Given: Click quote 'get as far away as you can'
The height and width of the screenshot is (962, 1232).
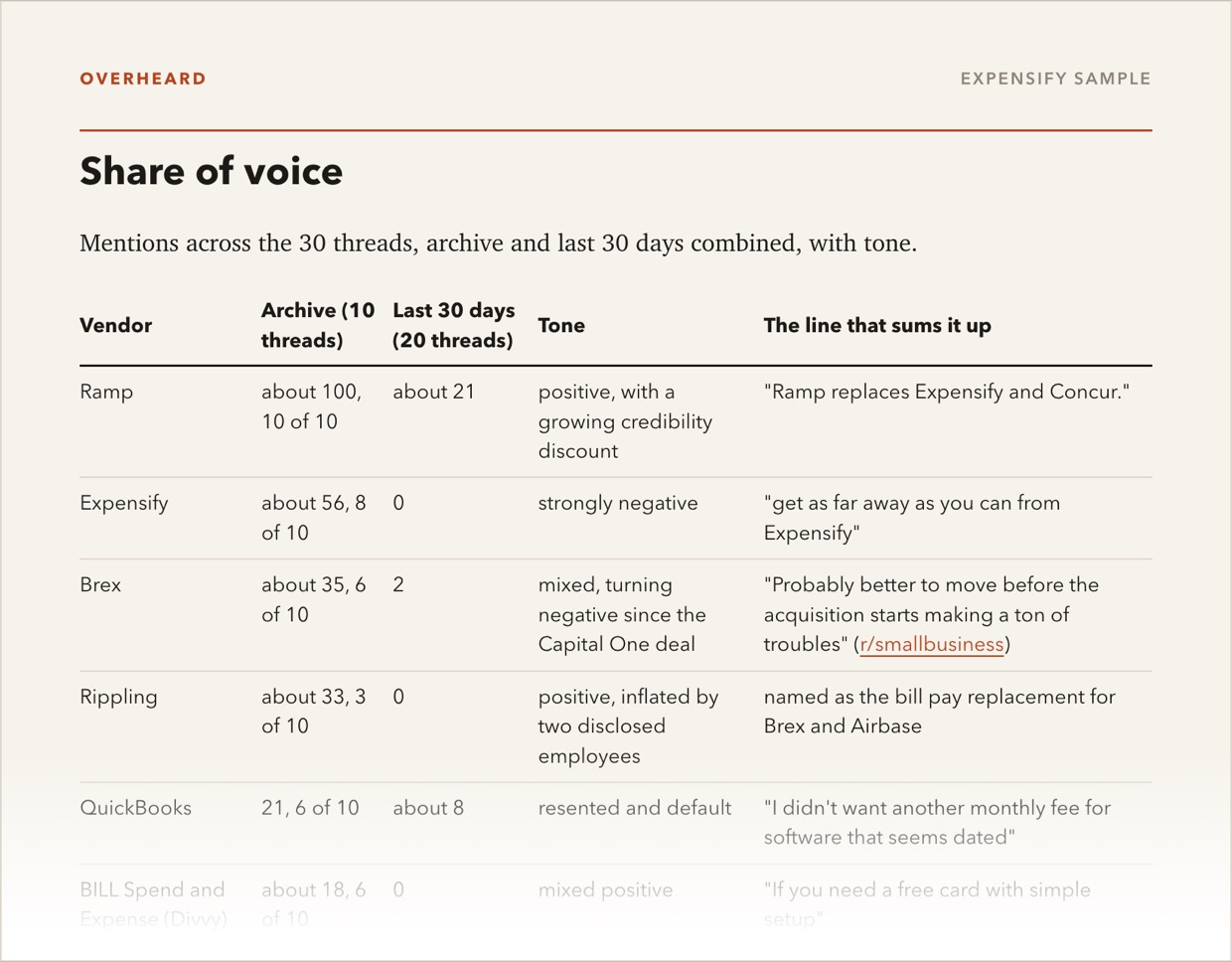Looking at the screenshot, I should click(912, 518).
